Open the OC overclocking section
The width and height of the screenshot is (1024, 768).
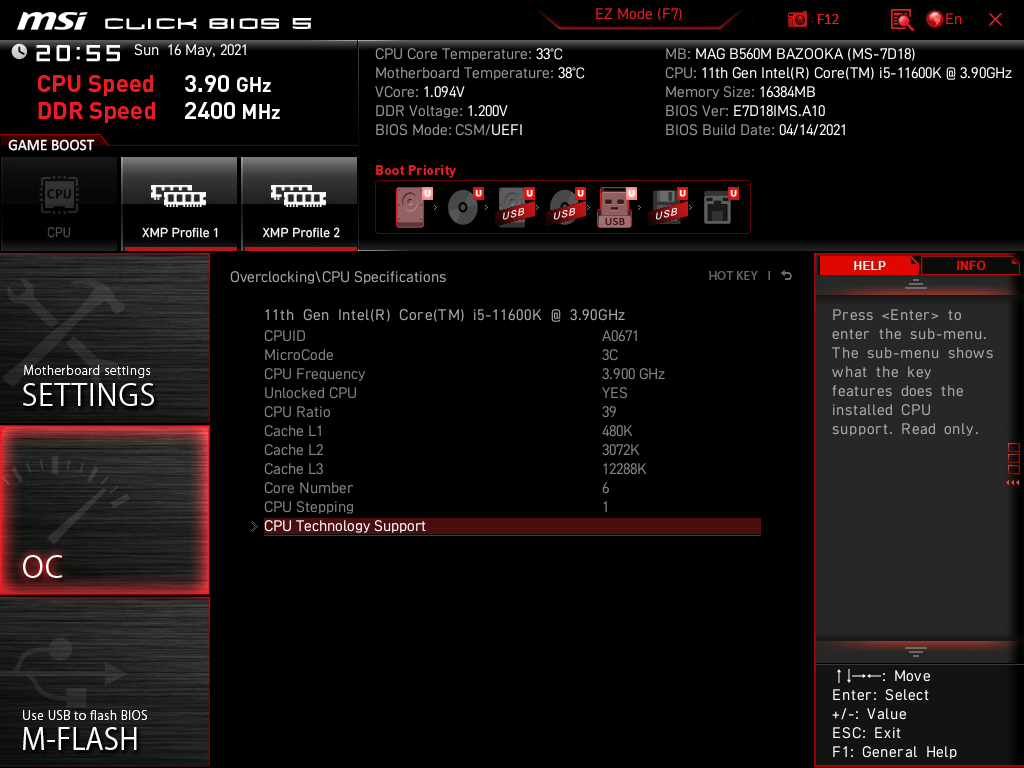click(x=104, y=510)
